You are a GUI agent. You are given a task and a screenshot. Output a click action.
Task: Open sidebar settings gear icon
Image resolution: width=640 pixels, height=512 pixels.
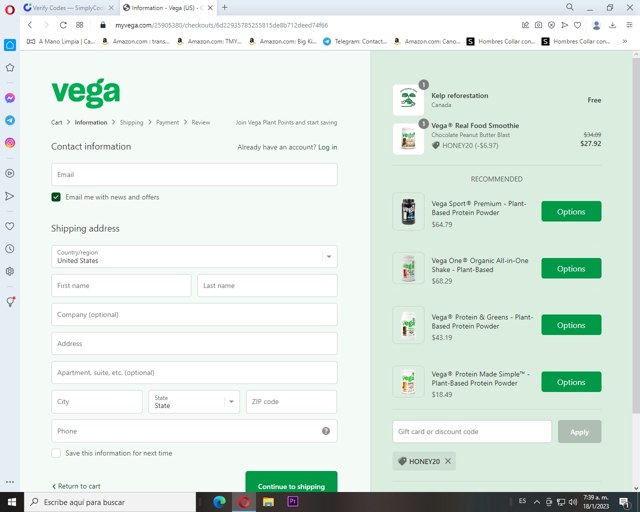coord(10,272)
